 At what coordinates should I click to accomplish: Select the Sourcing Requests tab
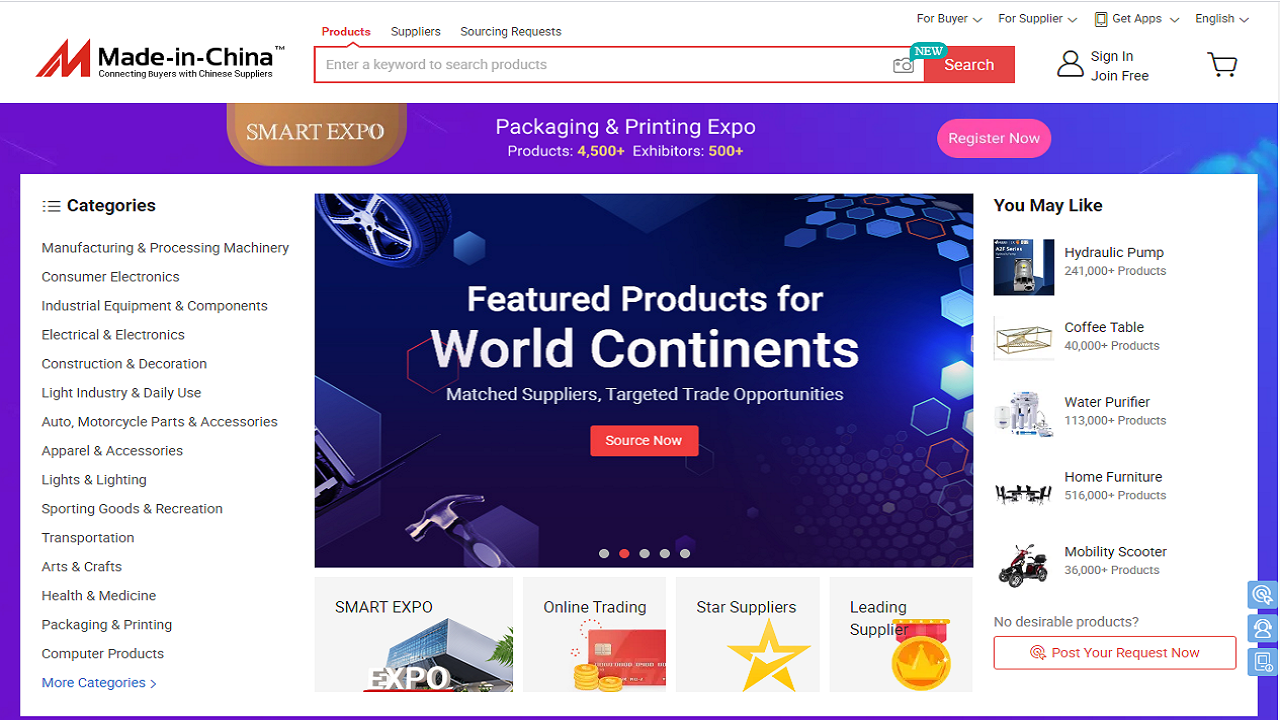point(510,32)
